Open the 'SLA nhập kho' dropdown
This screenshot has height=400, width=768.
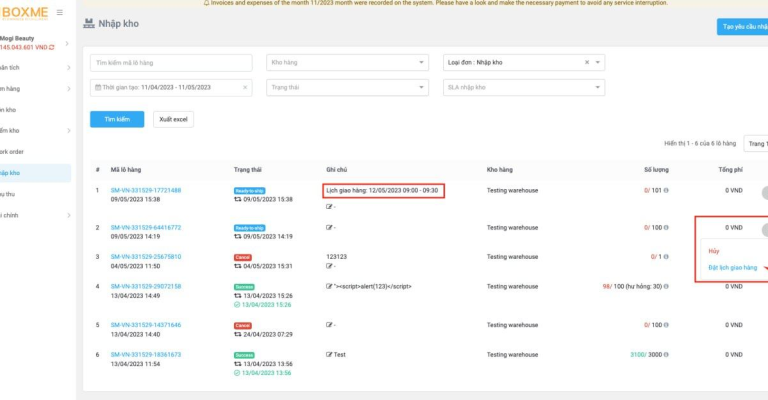coord(524,87)
